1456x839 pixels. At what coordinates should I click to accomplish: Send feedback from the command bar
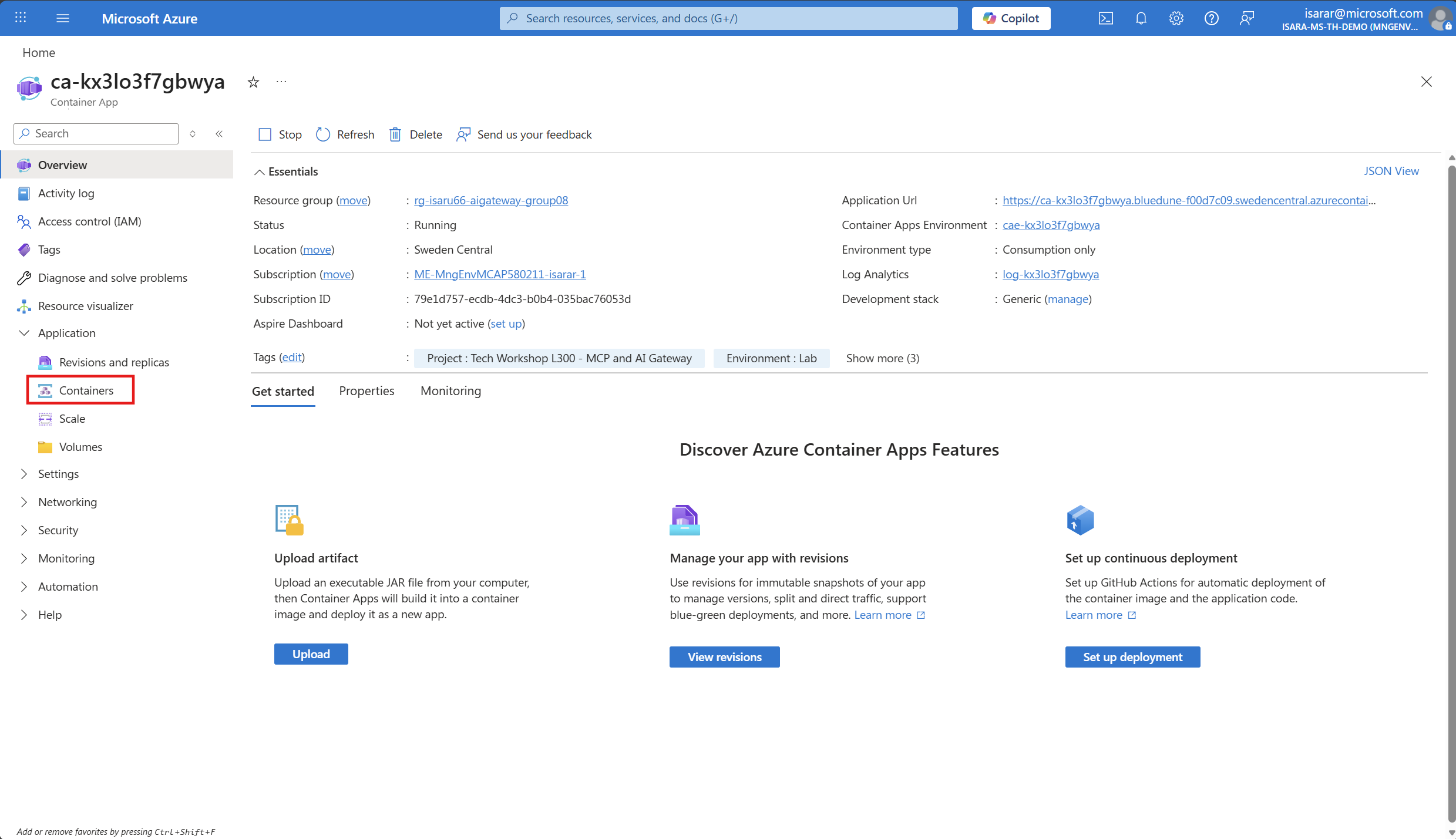(524, 134)
